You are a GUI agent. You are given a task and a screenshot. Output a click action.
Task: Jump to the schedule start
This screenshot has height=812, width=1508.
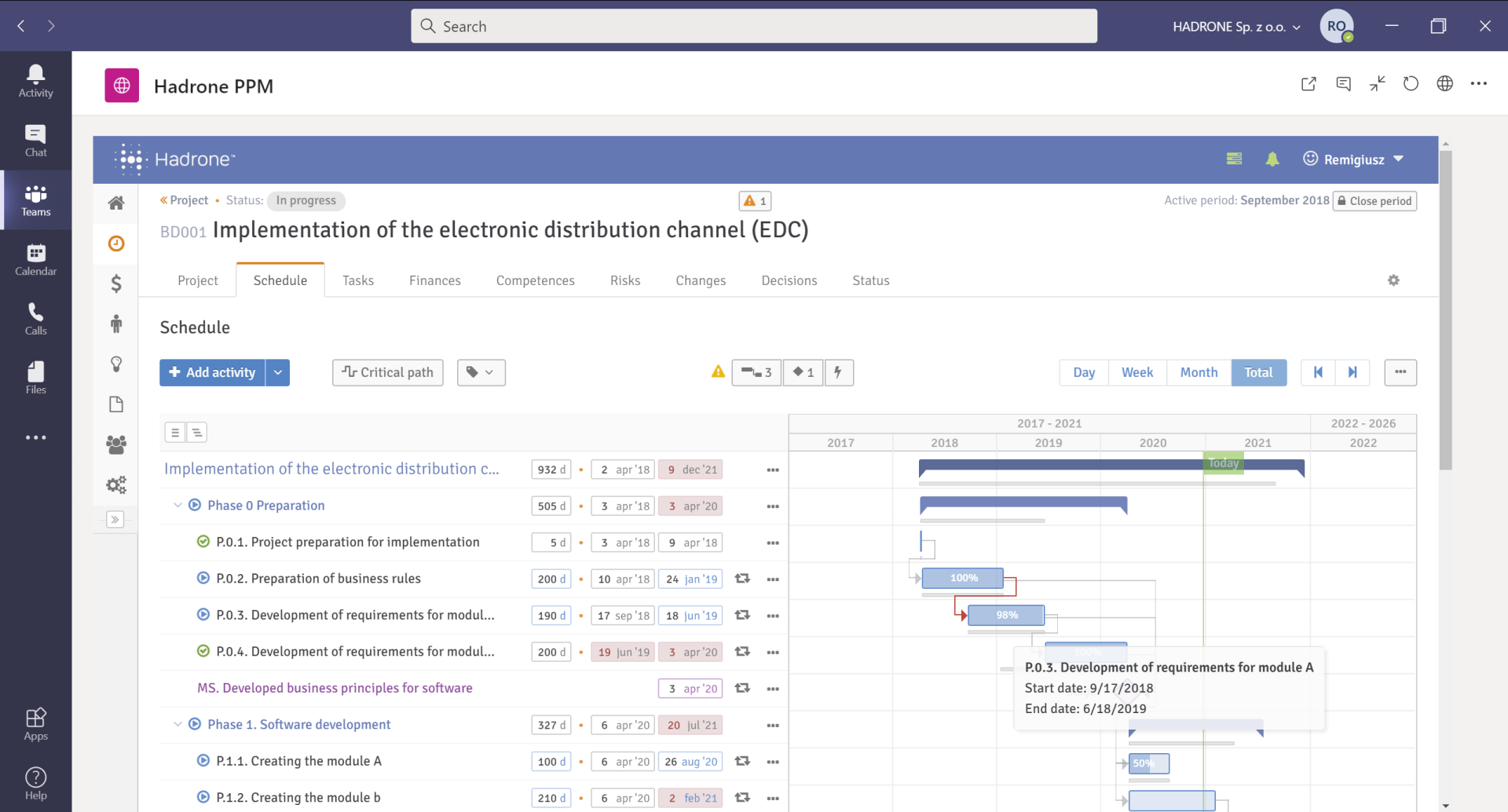coord(1318,372)
